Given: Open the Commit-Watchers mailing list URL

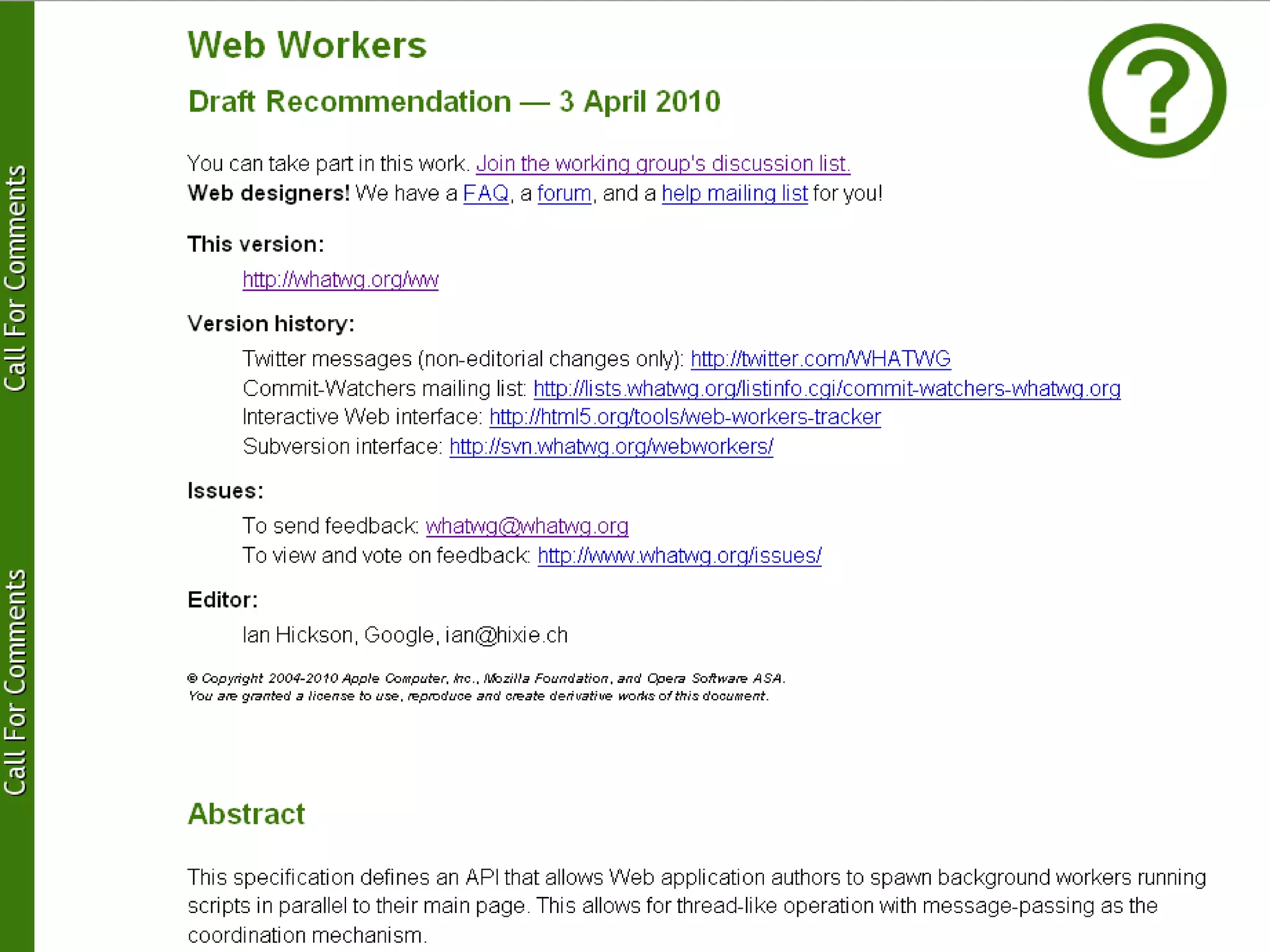Looking at the screenshot, I should (827, 389).
